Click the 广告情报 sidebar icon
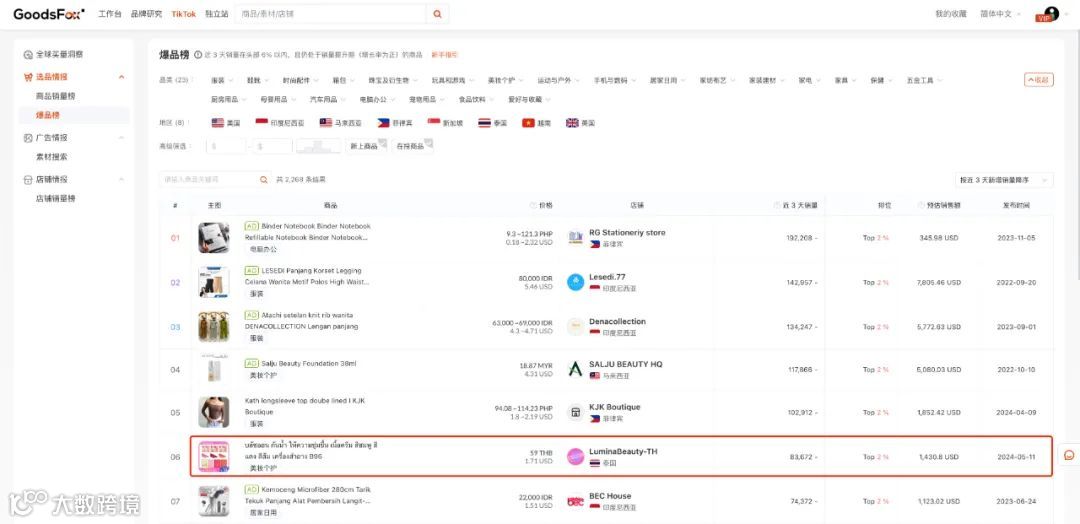1080x524 pixels. (28, 138)
